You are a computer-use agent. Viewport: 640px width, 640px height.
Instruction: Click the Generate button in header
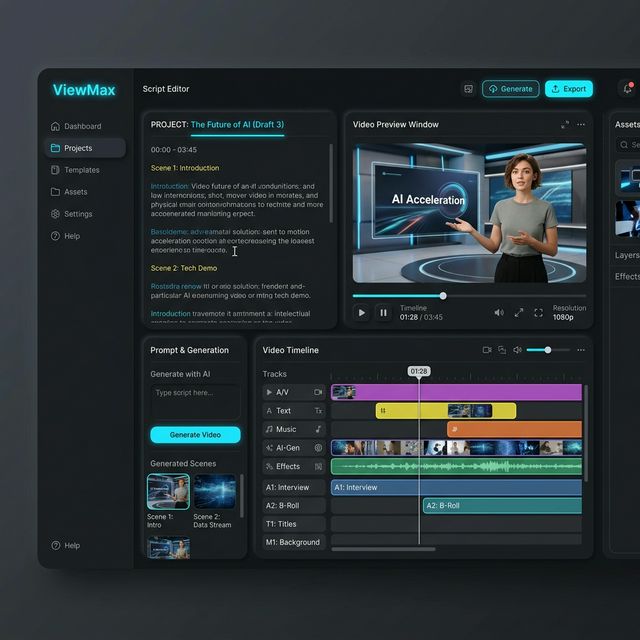coord(510,89)
